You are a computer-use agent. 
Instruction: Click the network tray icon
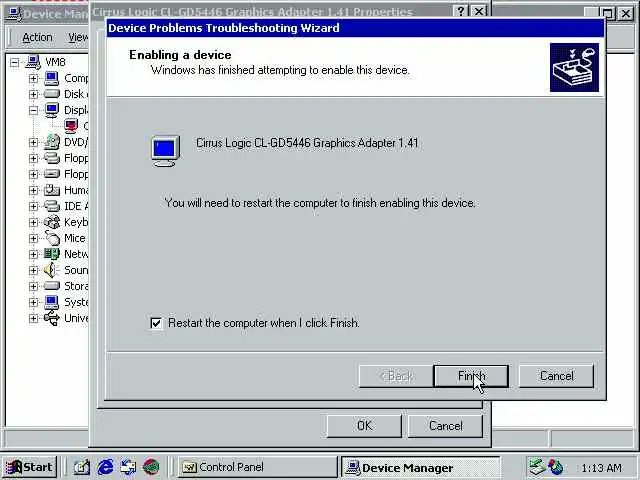pos(537,467)
